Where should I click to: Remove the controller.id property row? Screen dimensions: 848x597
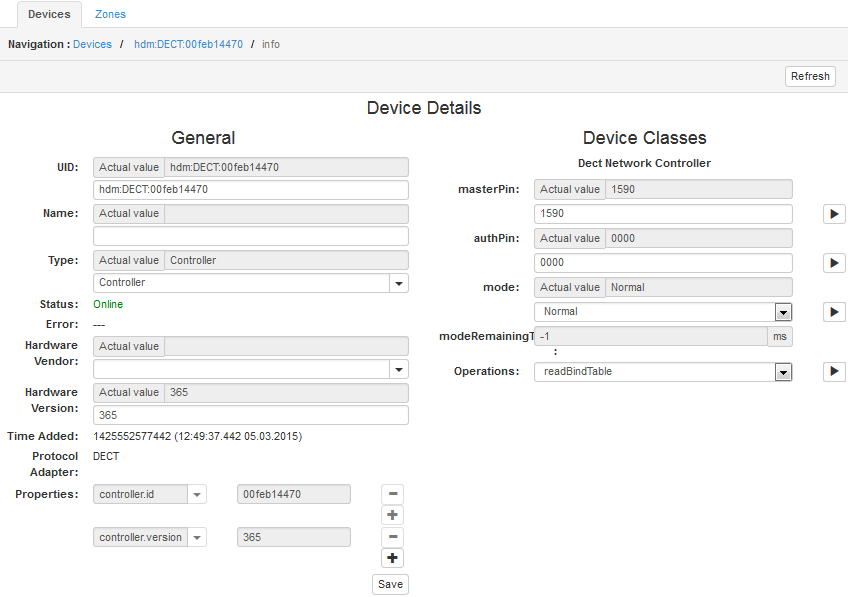tap(392, 493)
